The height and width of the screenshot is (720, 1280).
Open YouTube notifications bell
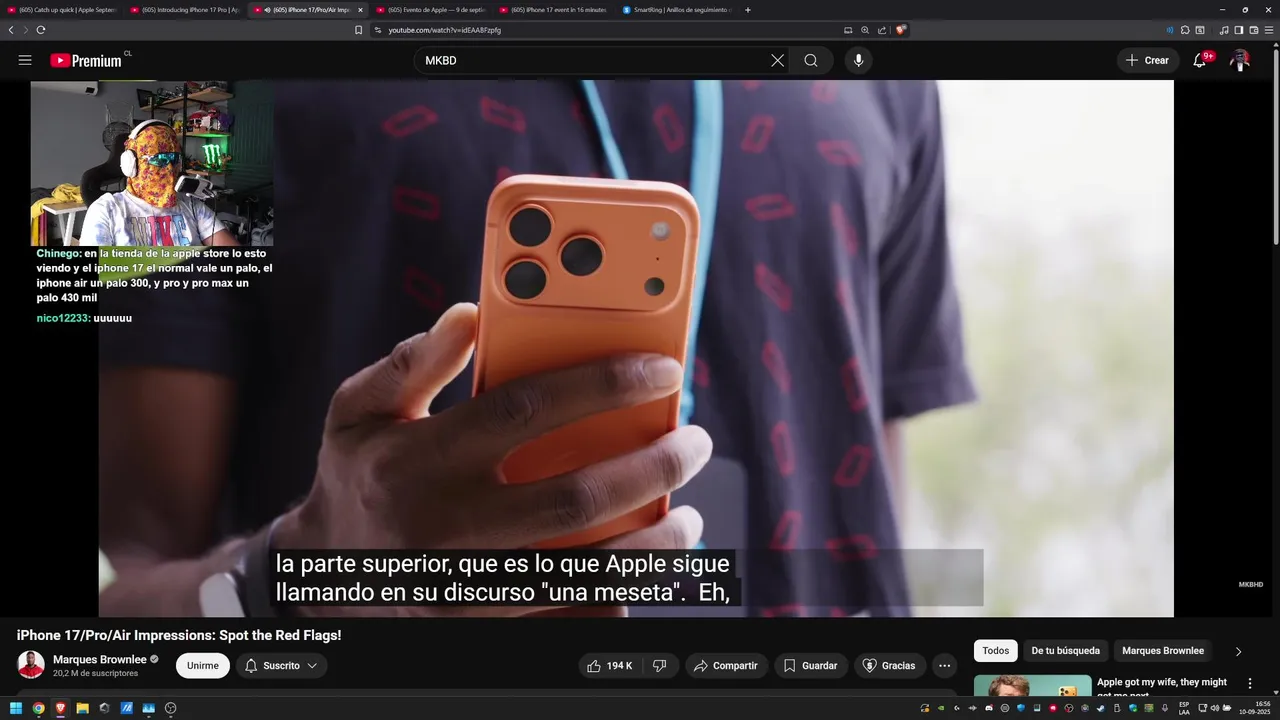click(x=1200, y=60)
